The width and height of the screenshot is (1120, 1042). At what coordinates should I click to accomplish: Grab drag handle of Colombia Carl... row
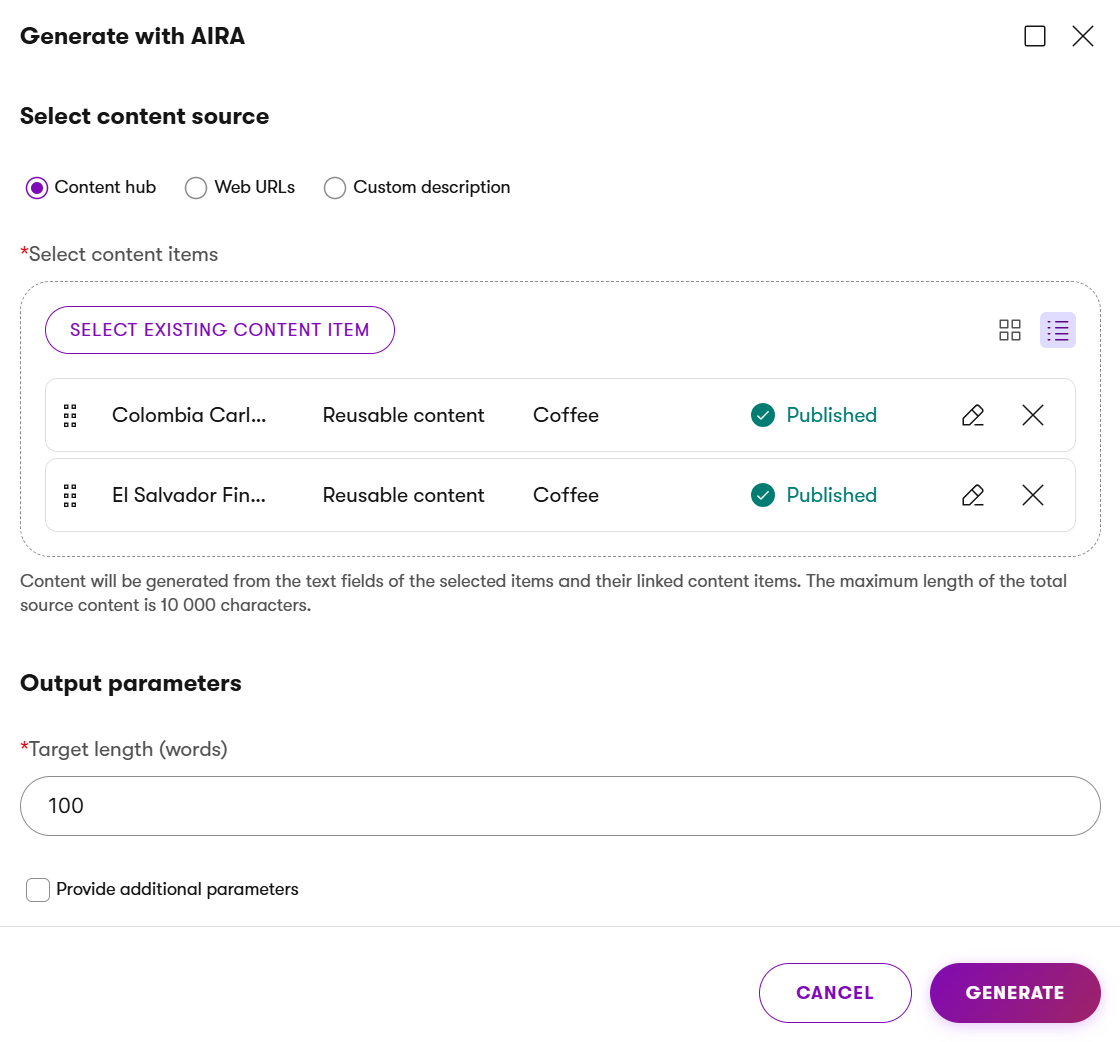point(70,415)
